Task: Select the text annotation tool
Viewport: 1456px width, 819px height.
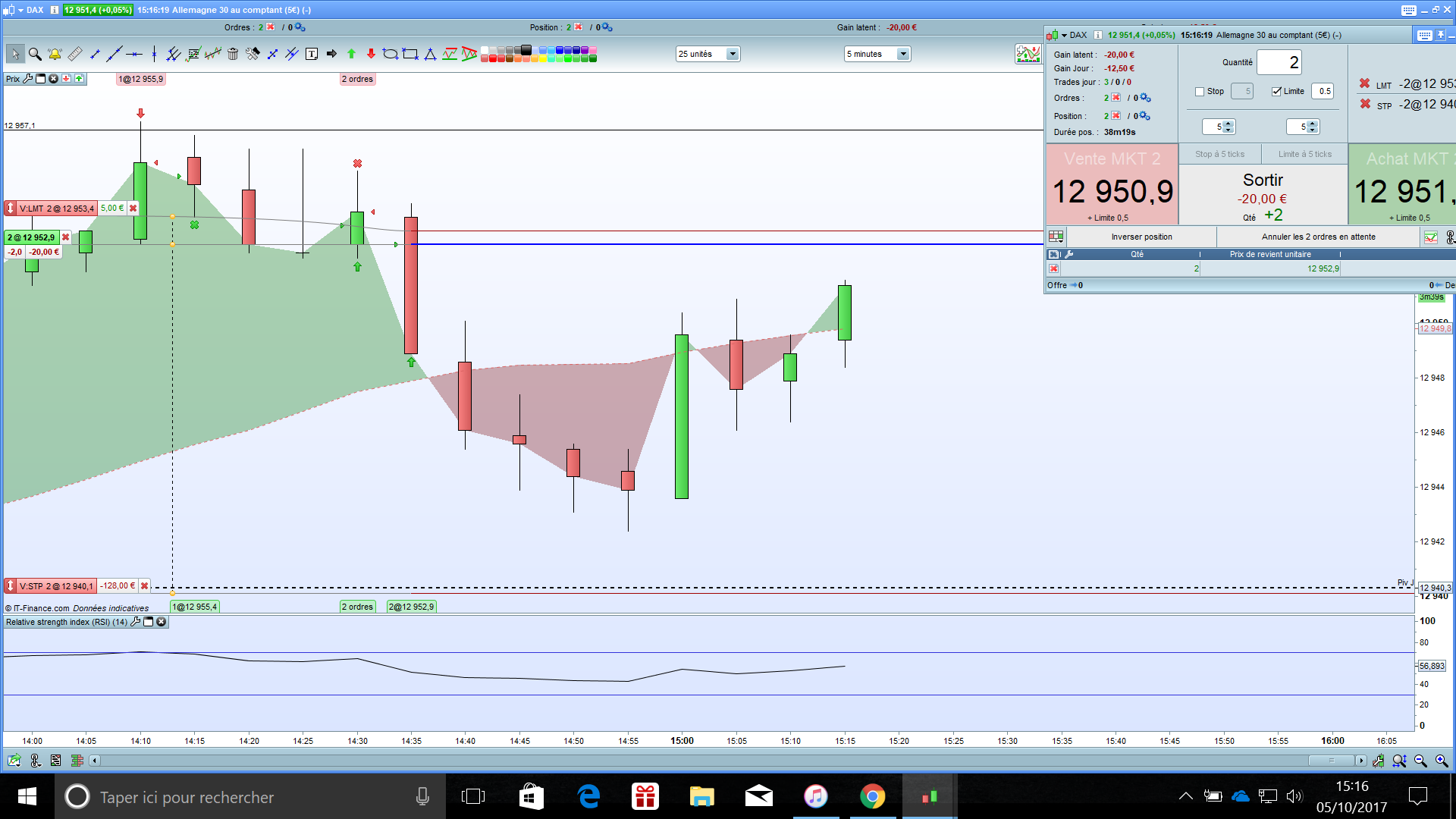Action: pyautogui.click(x=312, y=54)
